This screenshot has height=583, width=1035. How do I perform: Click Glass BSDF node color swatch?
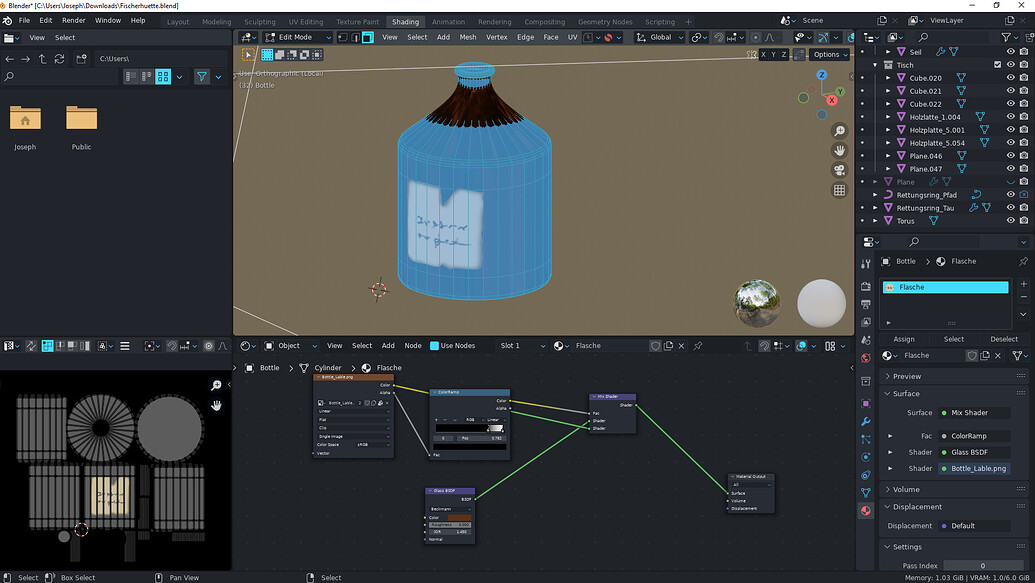(459, 518)
